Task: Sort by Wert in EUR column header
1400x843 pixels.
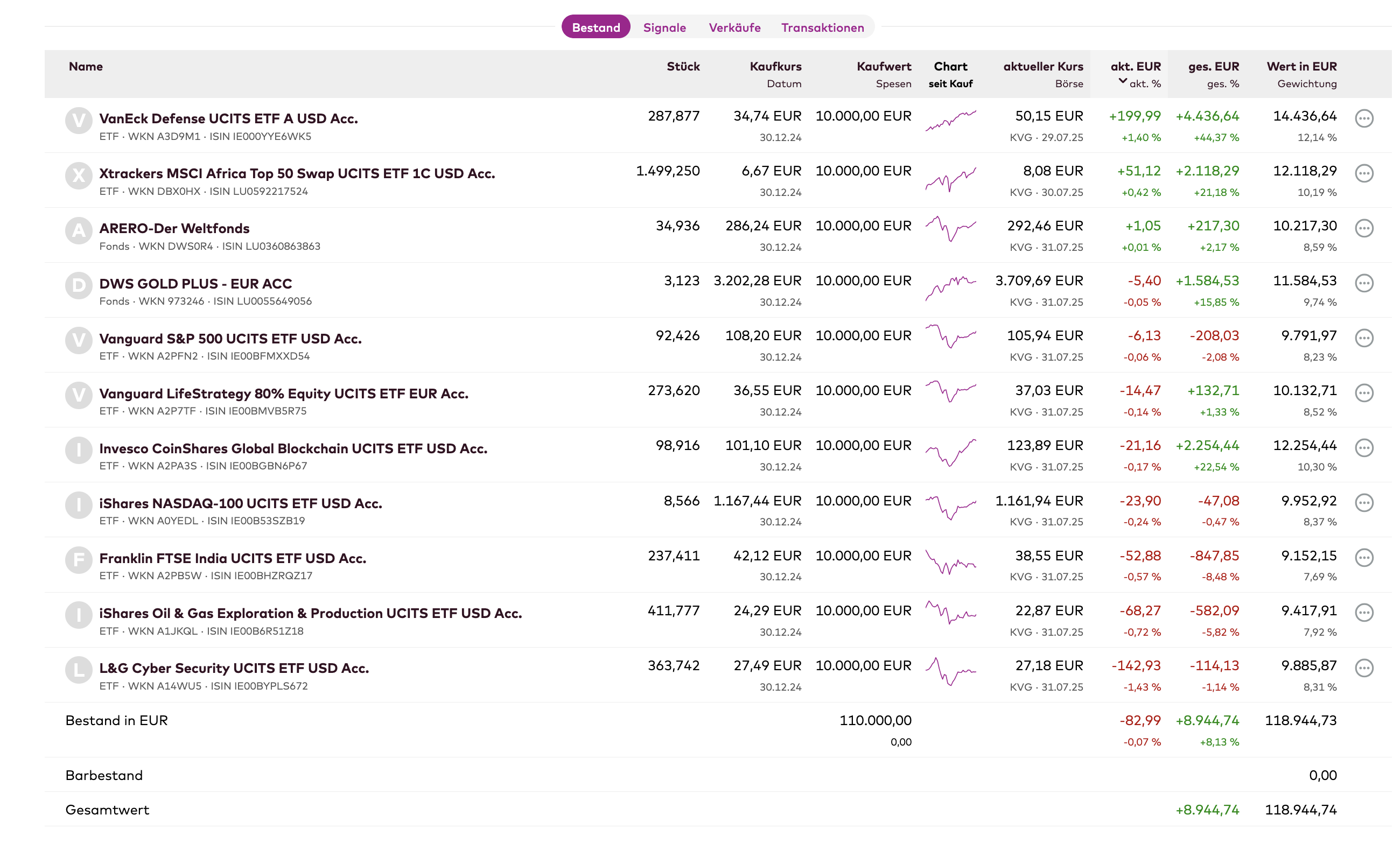Action: click(1301, 66)
